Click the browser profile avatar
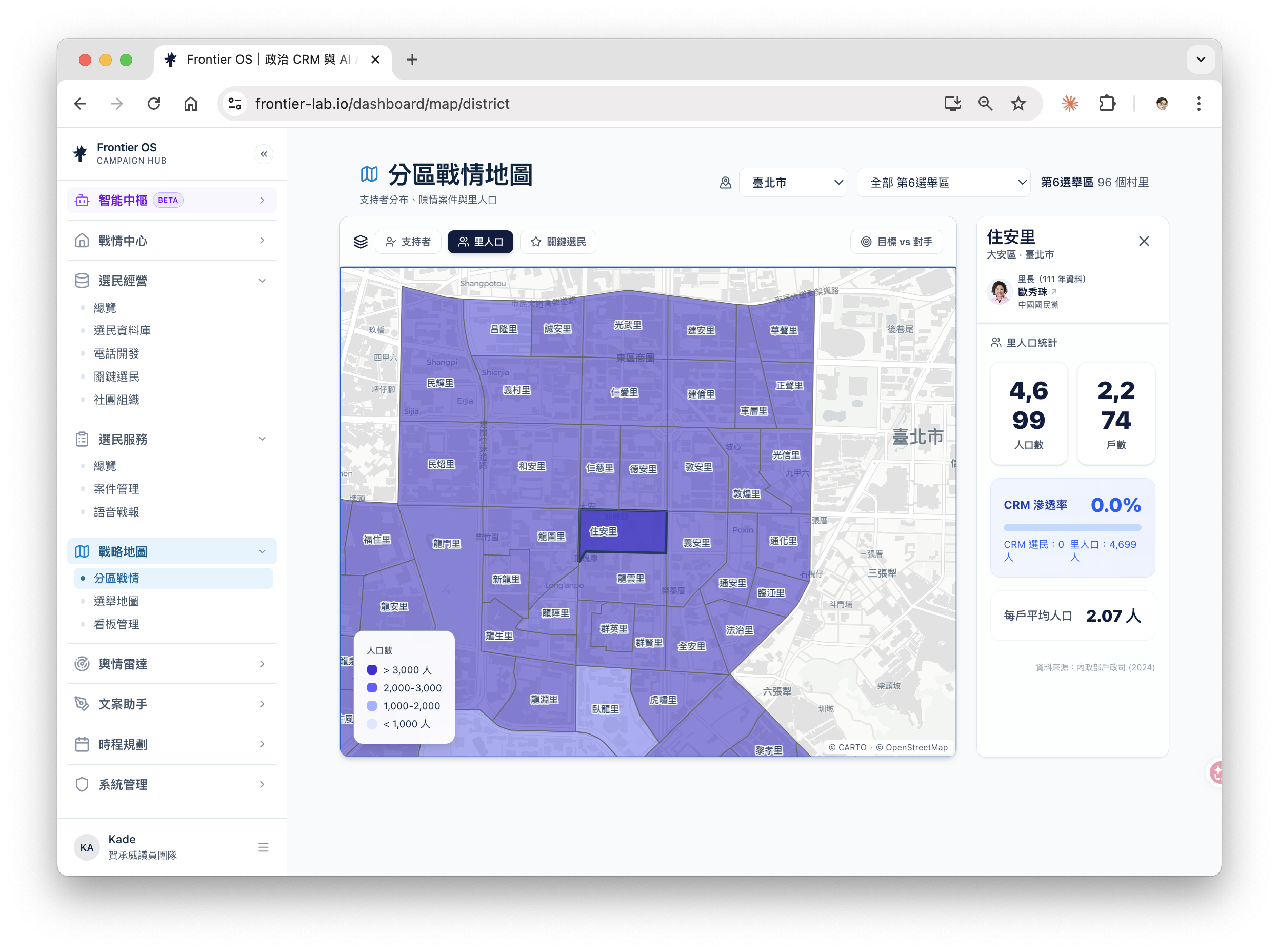This screenshot has width=1279, height=952. click(x=1162, y=104)
